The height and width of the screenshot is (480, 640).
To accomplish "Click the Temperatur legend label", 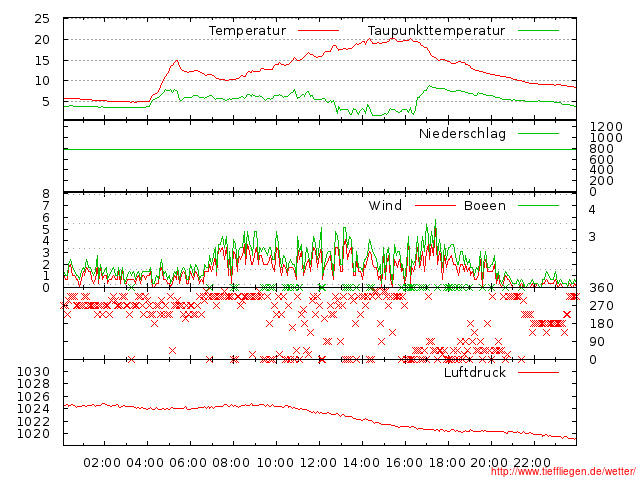I will tap(247, 31).
